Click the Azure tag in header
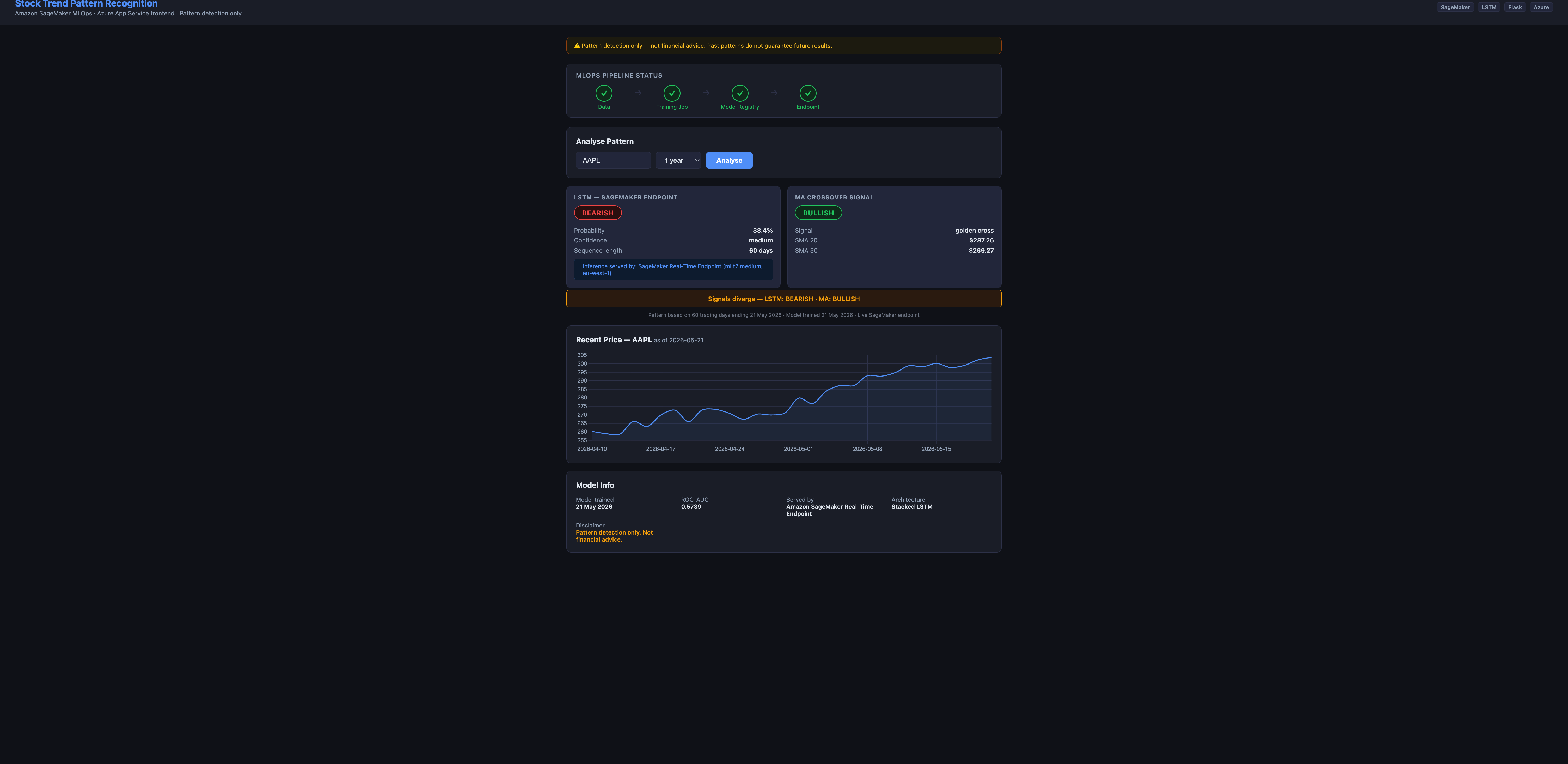This screenshot has width=1568, height=764. tap(1541, 7)
